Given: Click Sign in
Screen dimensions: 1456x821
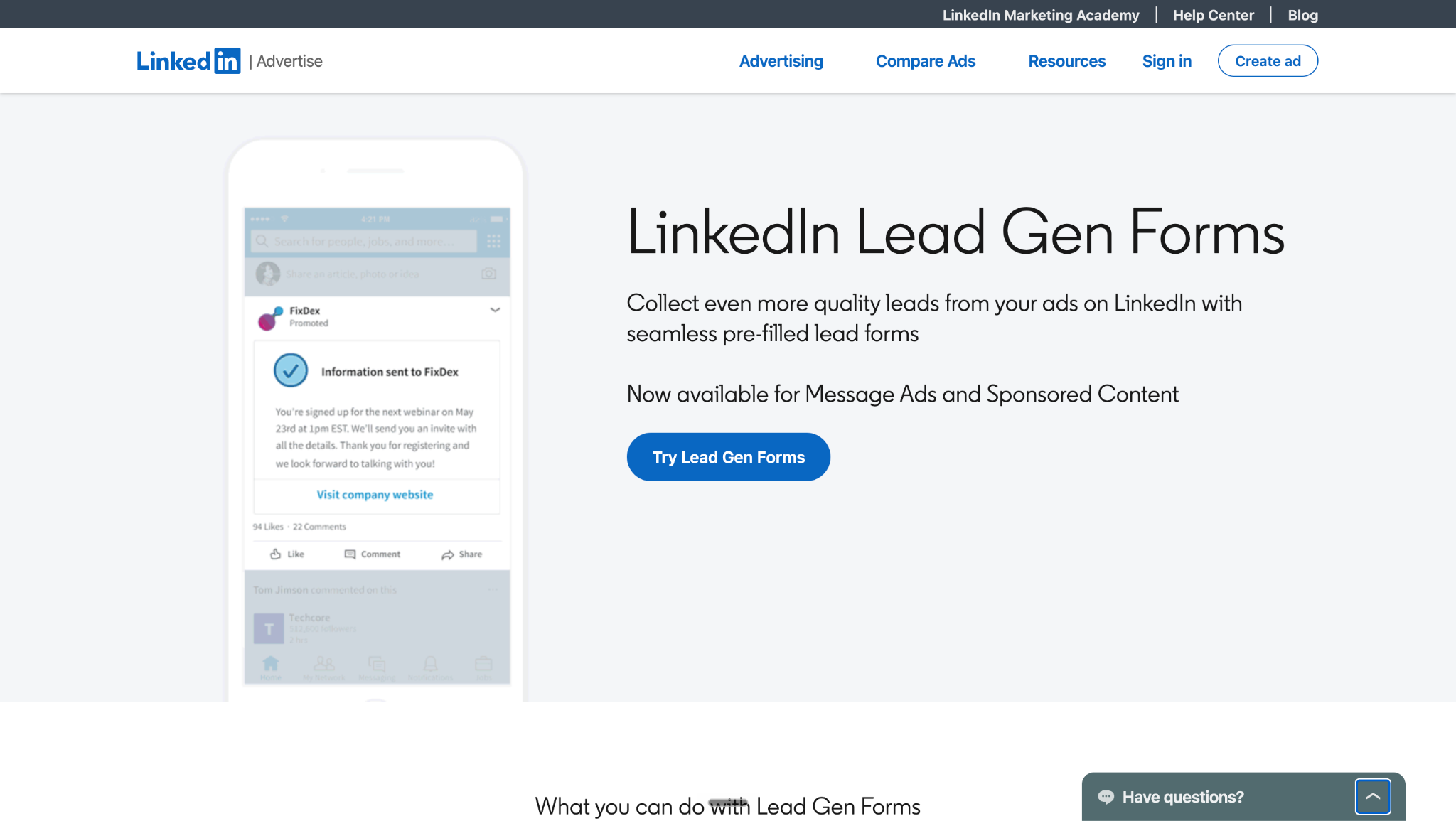Looking at the screenshot, I should click(x=1167, y=61).
